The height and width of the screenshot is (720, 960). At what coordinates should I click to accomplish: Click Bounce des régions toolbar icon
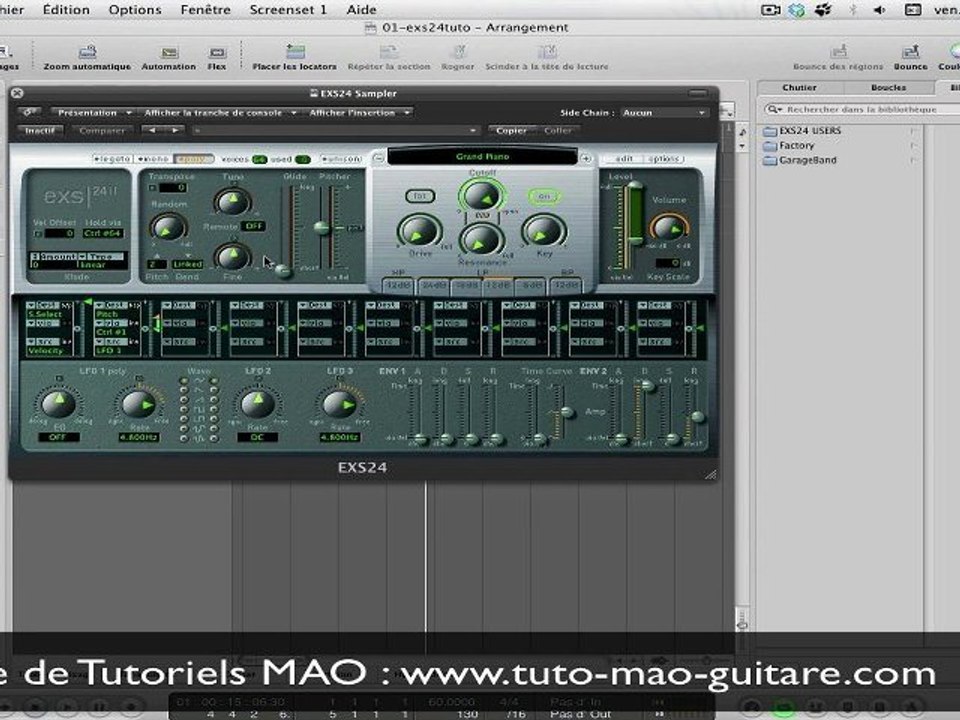(x=838, y=51)
